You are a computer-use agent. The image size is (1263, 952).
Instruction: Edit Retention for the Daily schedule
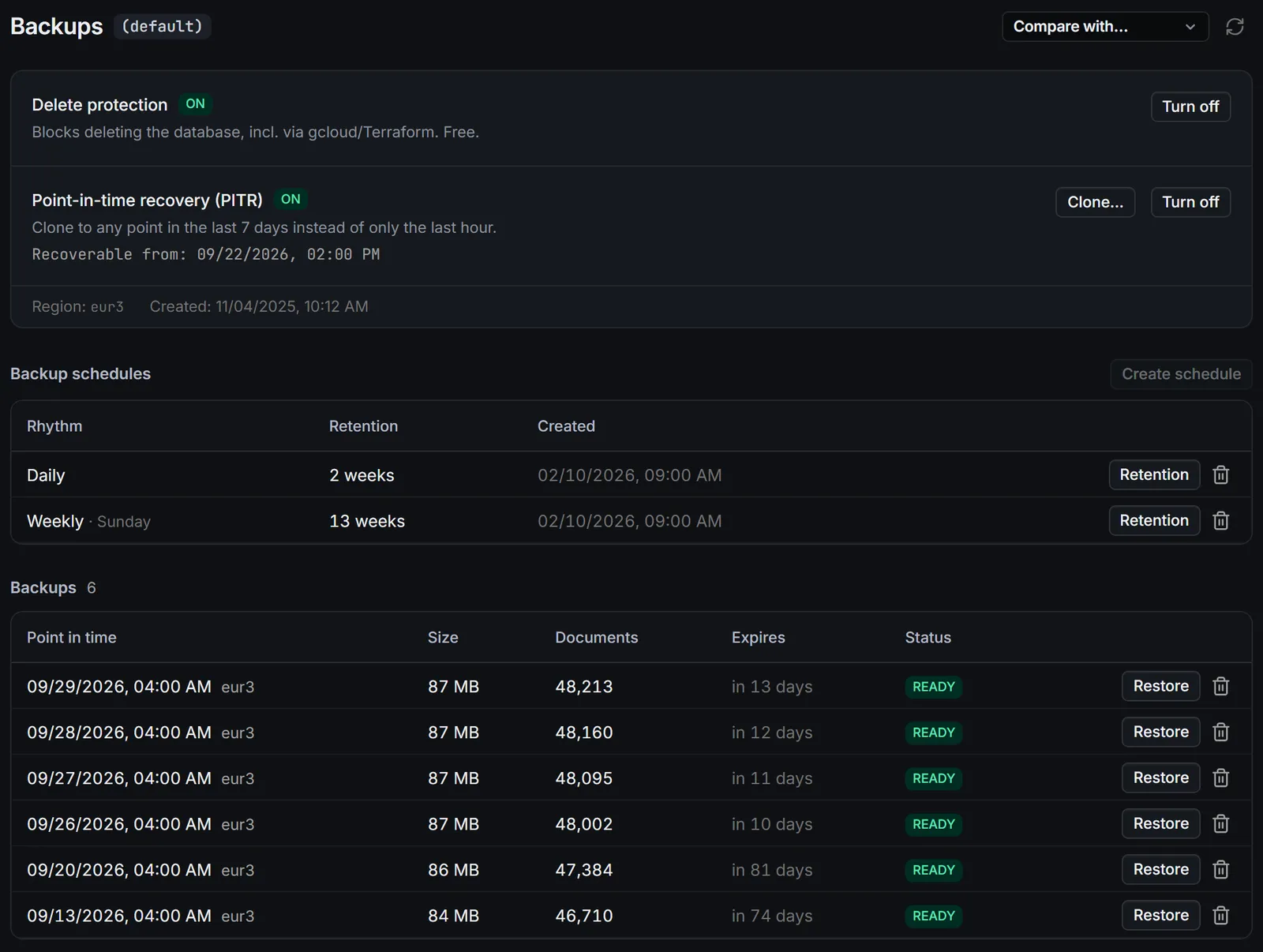click(x=1154, y=474)
